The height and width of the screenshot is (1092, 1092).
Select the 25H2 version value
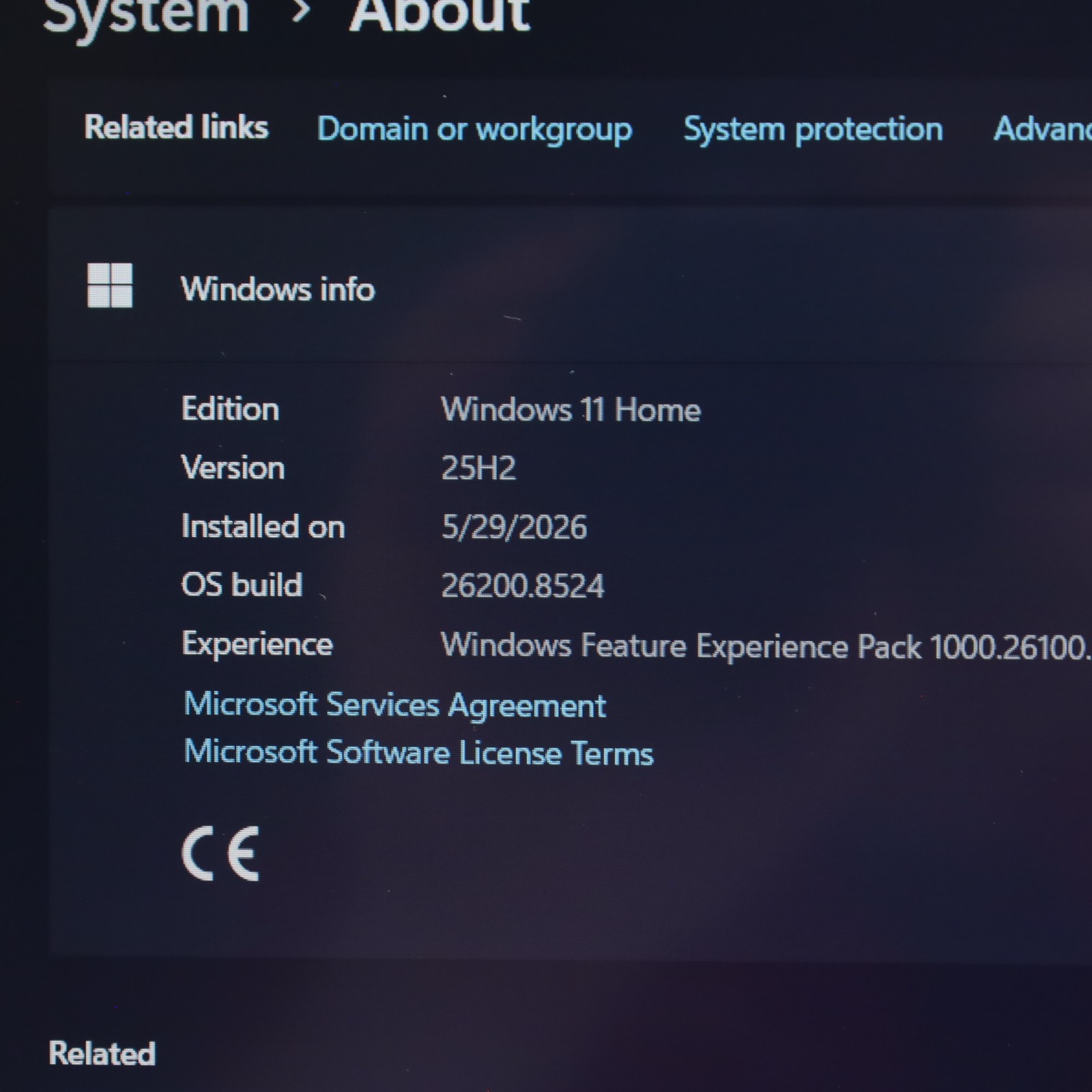(478, 468)
